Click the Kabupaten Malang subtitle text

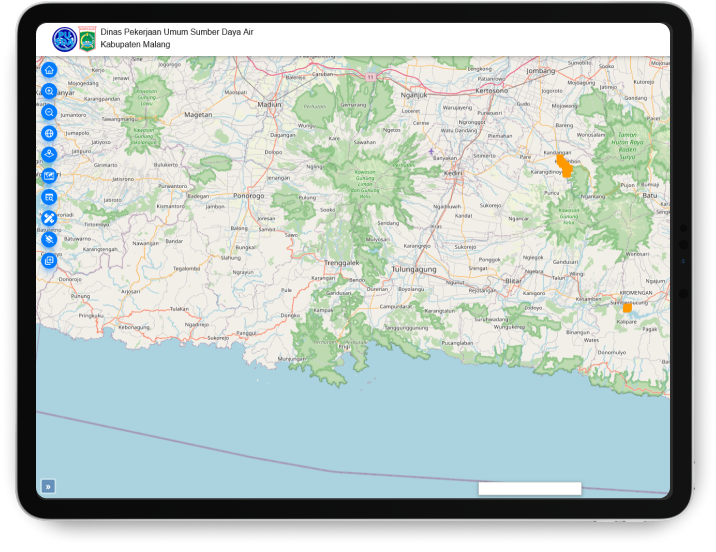click(x=135, y=45)
